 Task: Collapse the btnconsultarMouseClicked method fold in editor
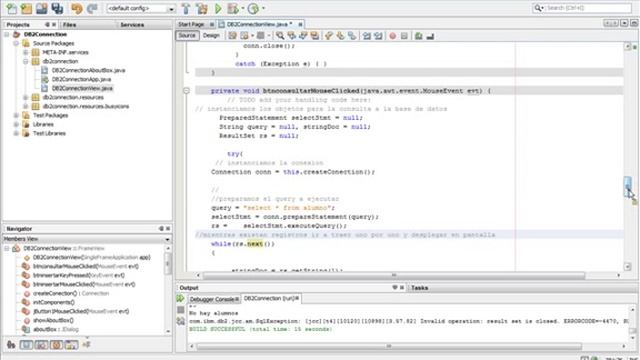(186, 91)
